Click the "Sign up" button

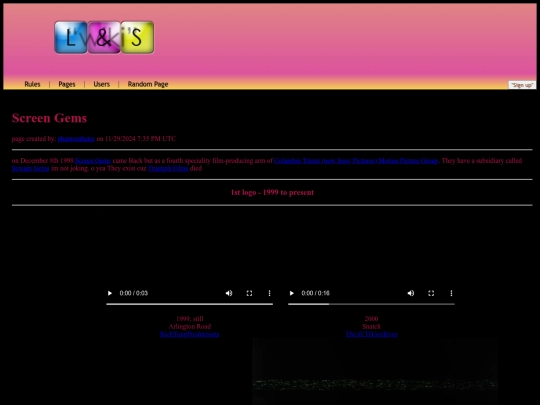click(x=522, y=85)
